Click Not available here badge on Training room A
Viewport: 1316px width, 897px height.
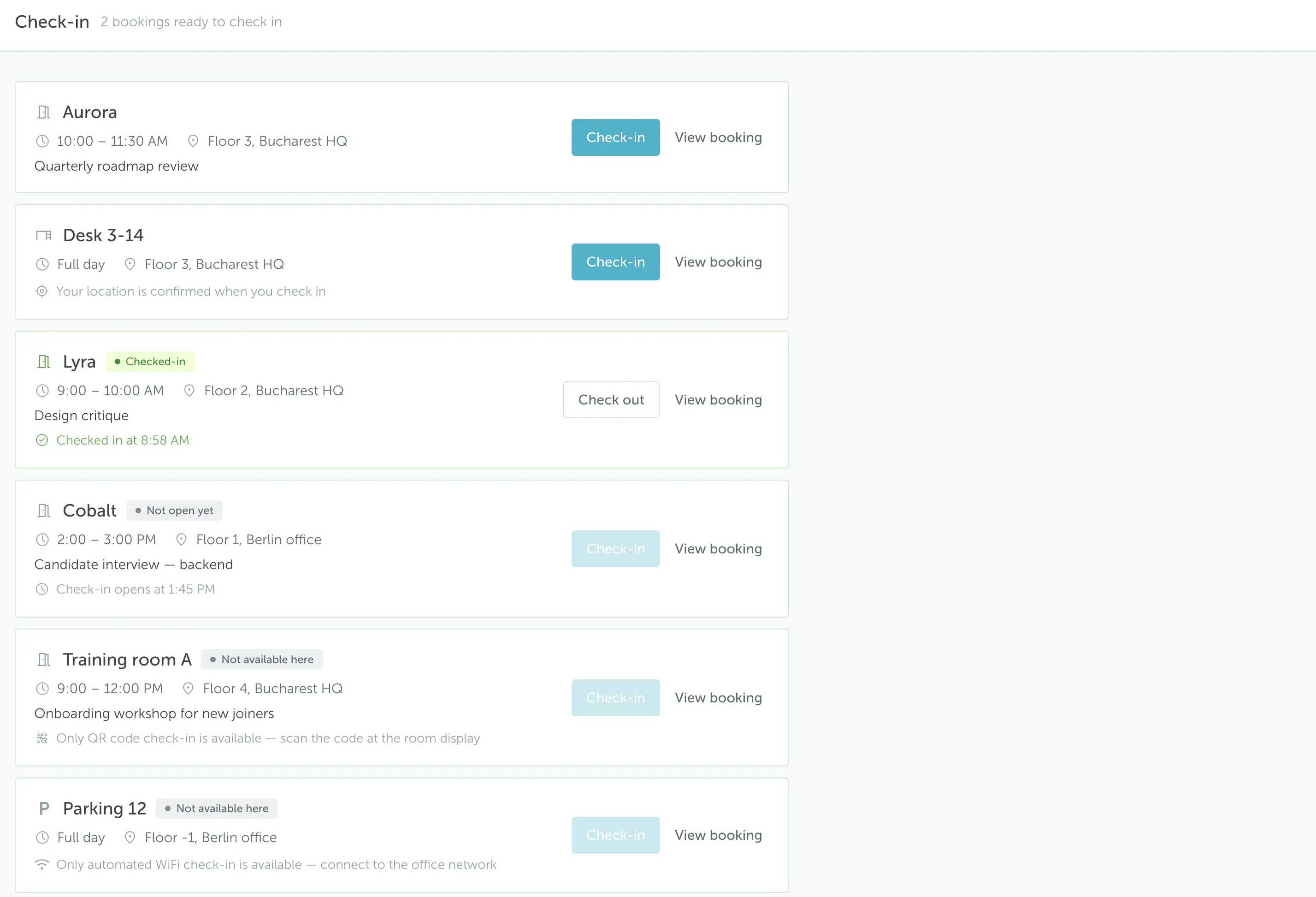click(262, 659)
